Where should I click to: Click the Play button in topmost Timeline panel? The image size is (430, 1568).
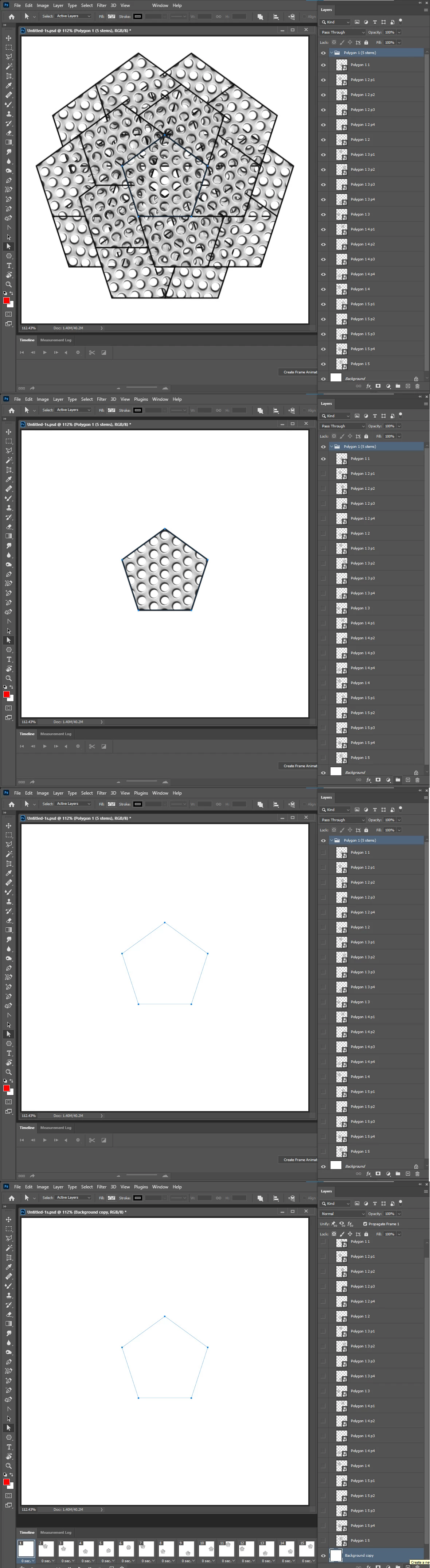tap(44, 352)
